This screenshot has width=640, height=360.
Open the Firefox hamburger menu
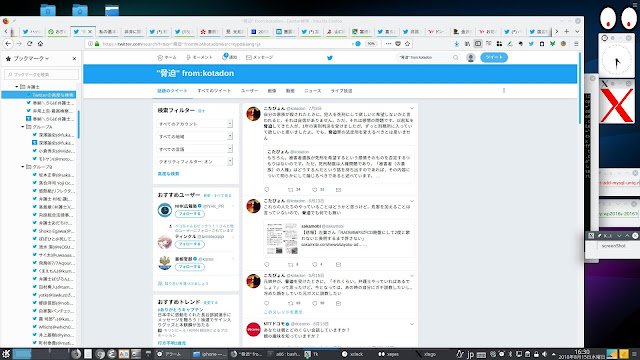[x=576, y=44]
